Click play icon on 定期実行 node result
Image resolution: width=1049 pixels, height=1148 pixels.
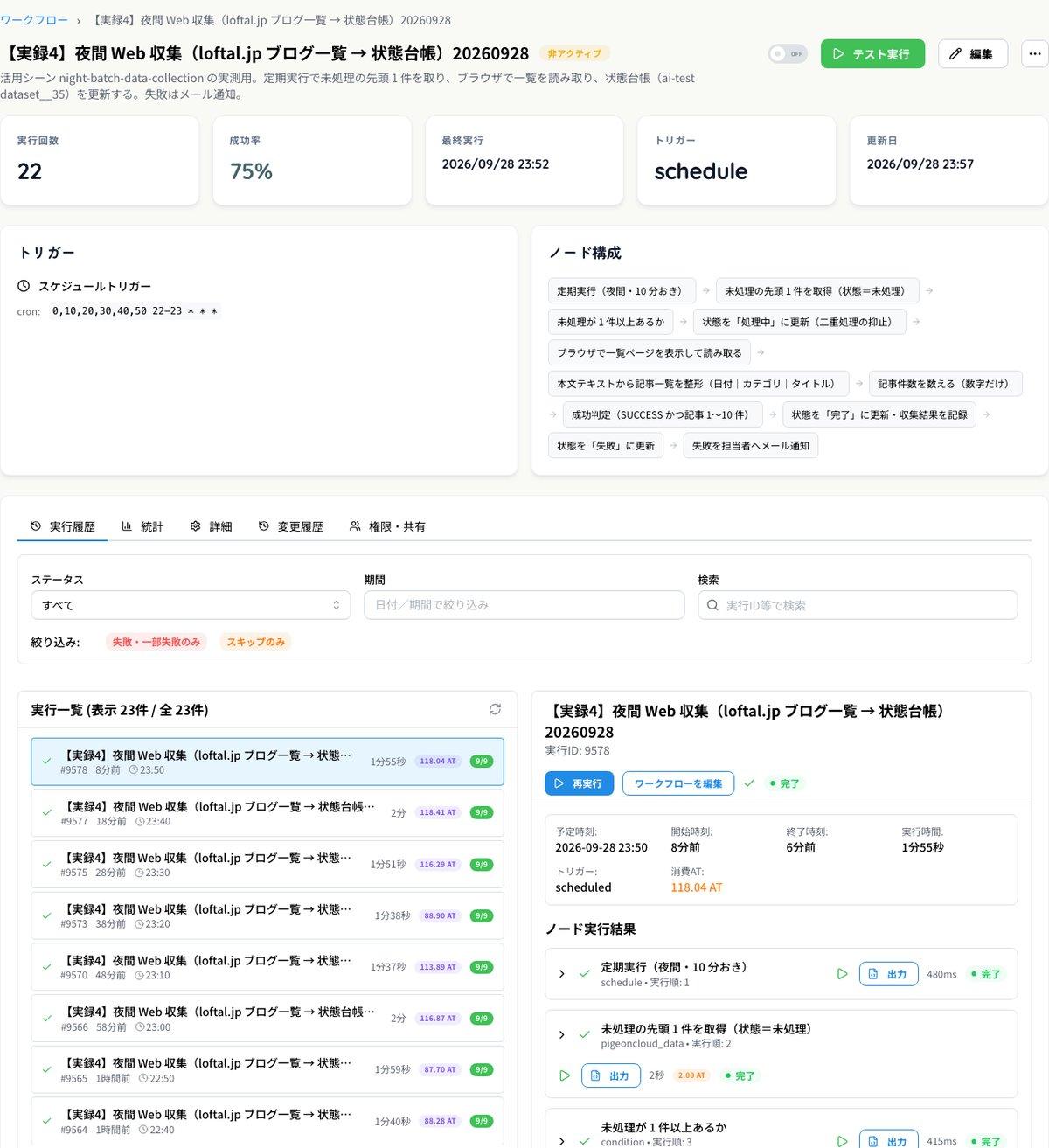[x=843, y=974]
